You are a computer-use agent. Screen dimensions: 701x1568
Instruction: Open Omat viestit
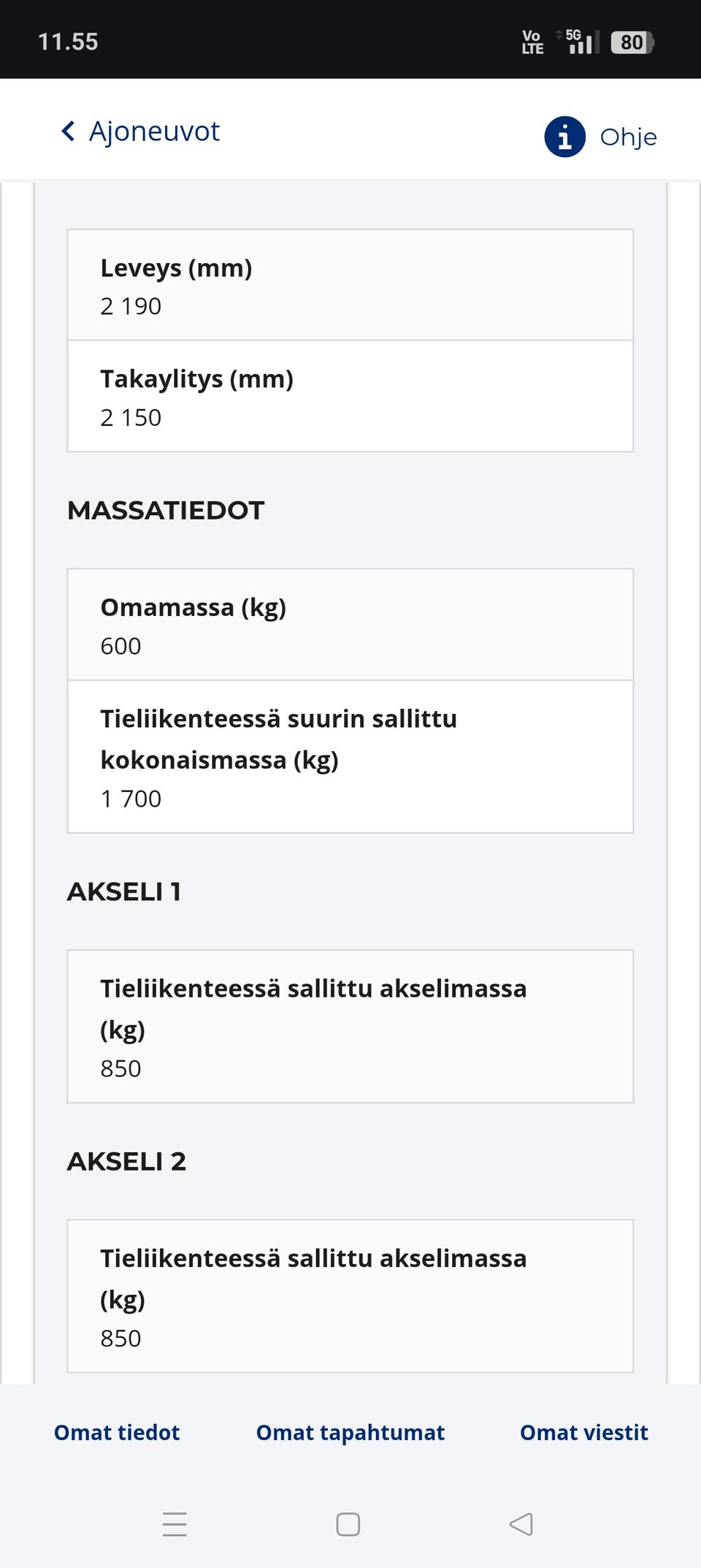[583, 1433]
